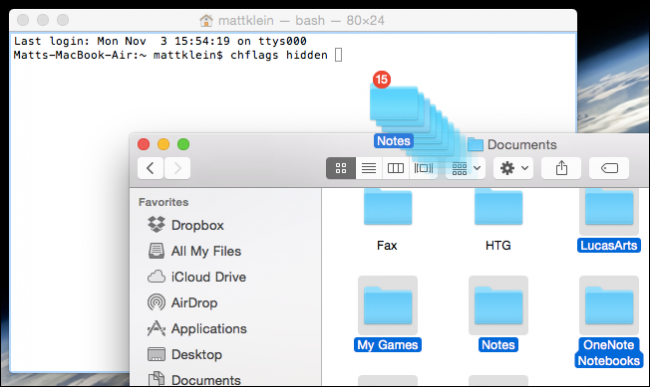Screen dimensions: 650x387
Task: Click the Terminal home icon in title bar
Action: coord(206,20)
